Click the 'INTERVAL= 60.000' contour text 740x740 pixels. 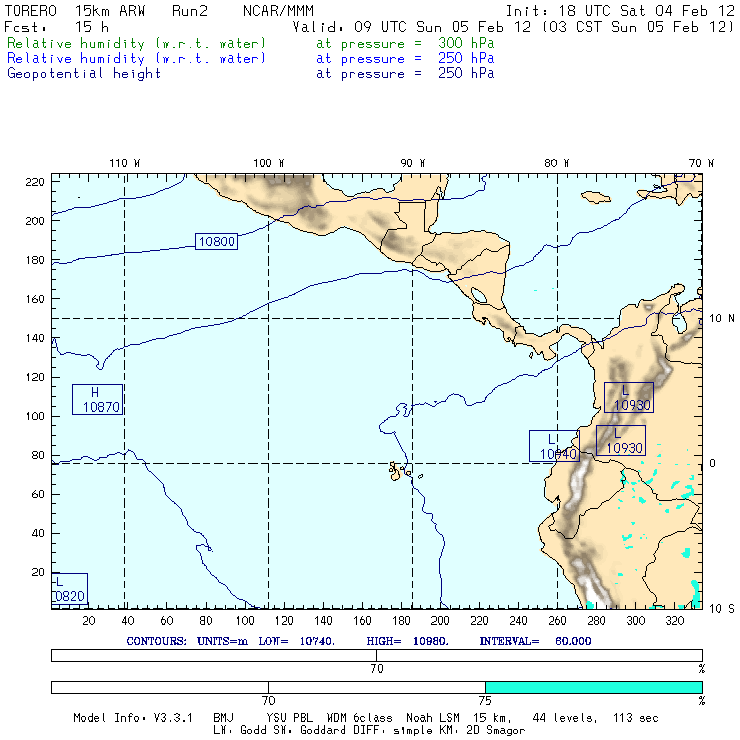click(x=535, y=641)
